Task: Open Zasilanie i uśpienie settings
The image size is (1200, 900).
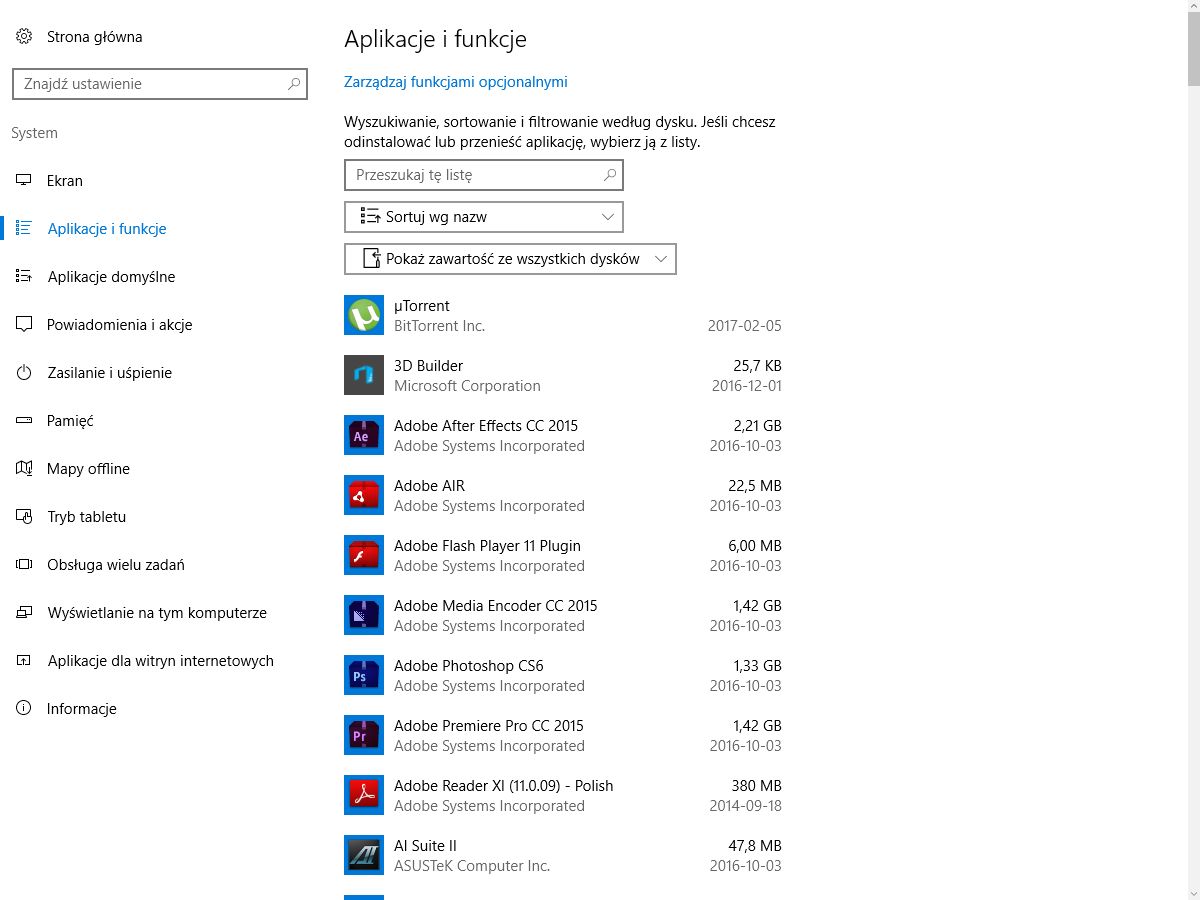Action: [x=110, y=373]
